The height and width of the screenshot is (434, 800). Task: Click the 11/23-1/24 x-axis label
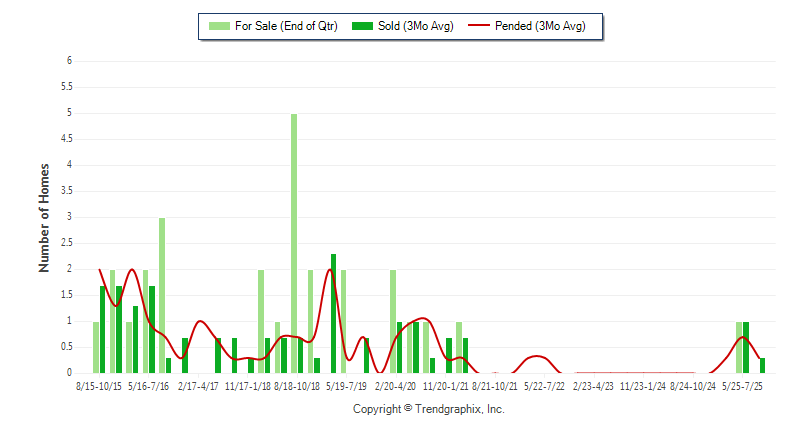(x=643, y=386)
